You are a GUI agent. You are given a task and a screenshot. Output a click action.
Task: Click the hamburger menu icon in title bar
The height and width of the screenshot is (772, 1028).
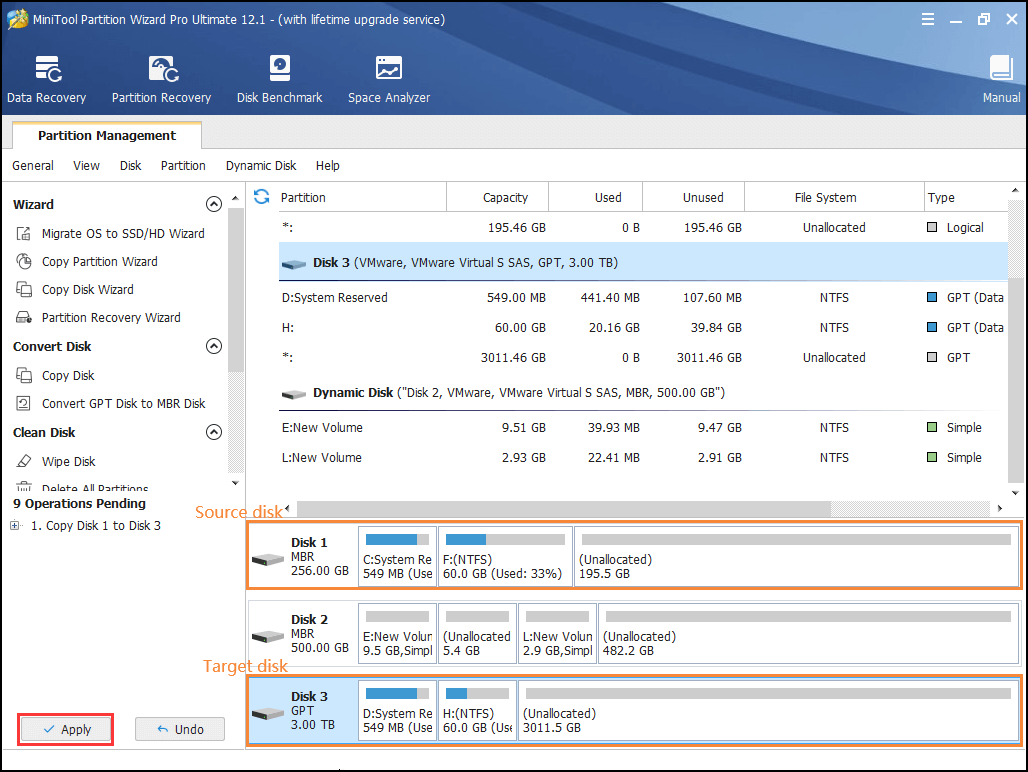[x=928, y=19]
